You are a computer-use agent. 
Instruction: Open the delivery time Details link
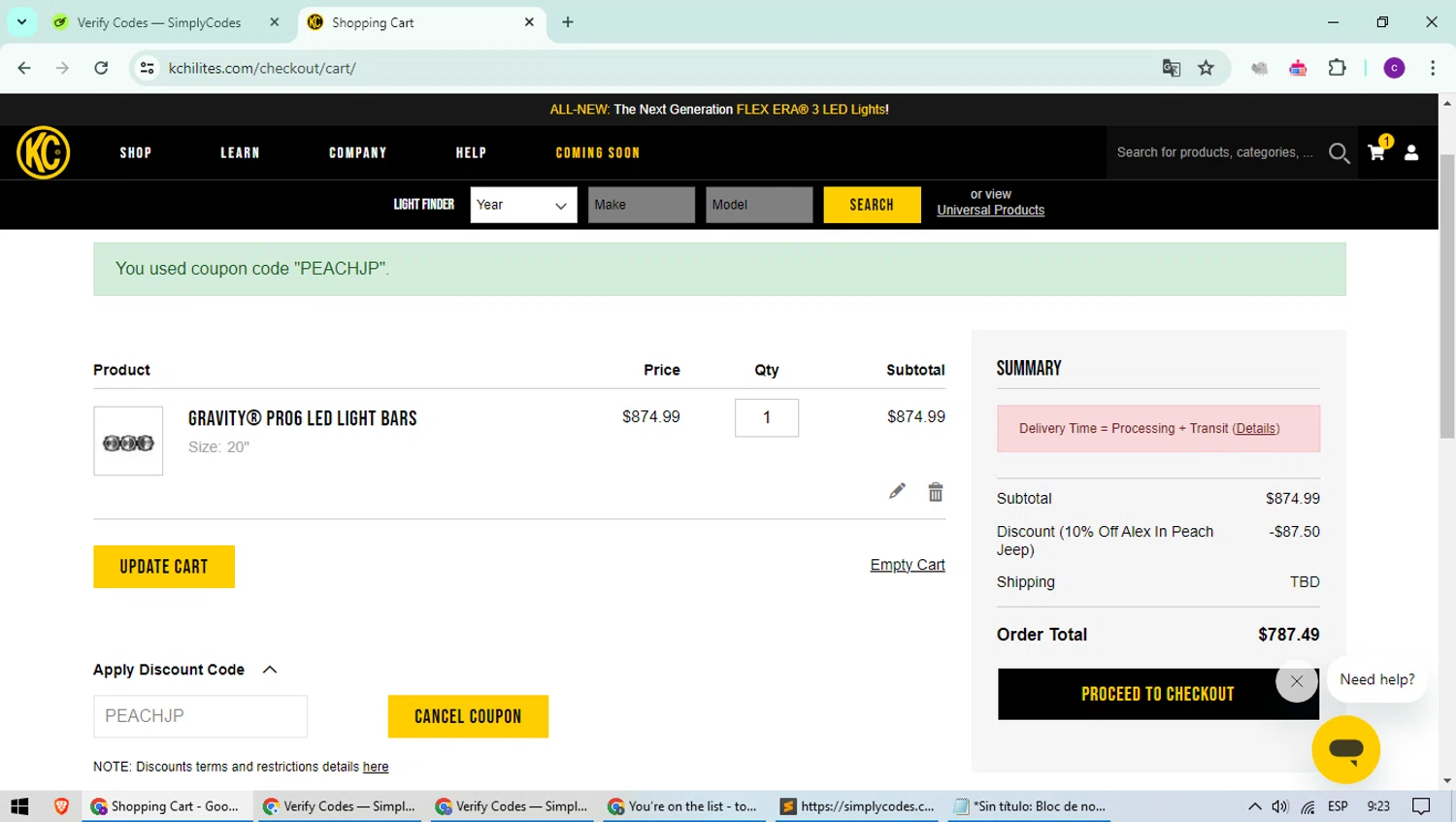(x=1256, y=428)
